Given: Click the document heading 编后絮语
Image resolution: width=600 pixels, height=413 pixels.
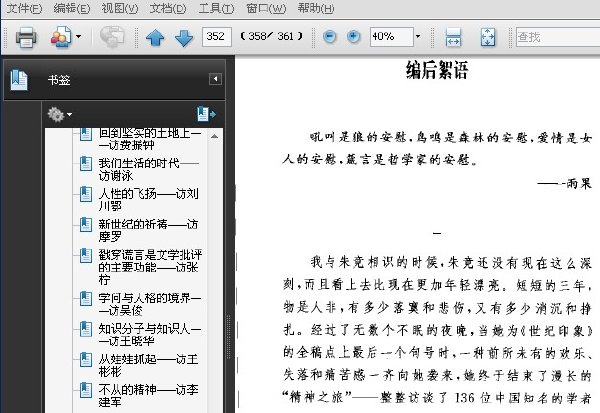Looking at the screenshot, I should (x=437, y=70).
